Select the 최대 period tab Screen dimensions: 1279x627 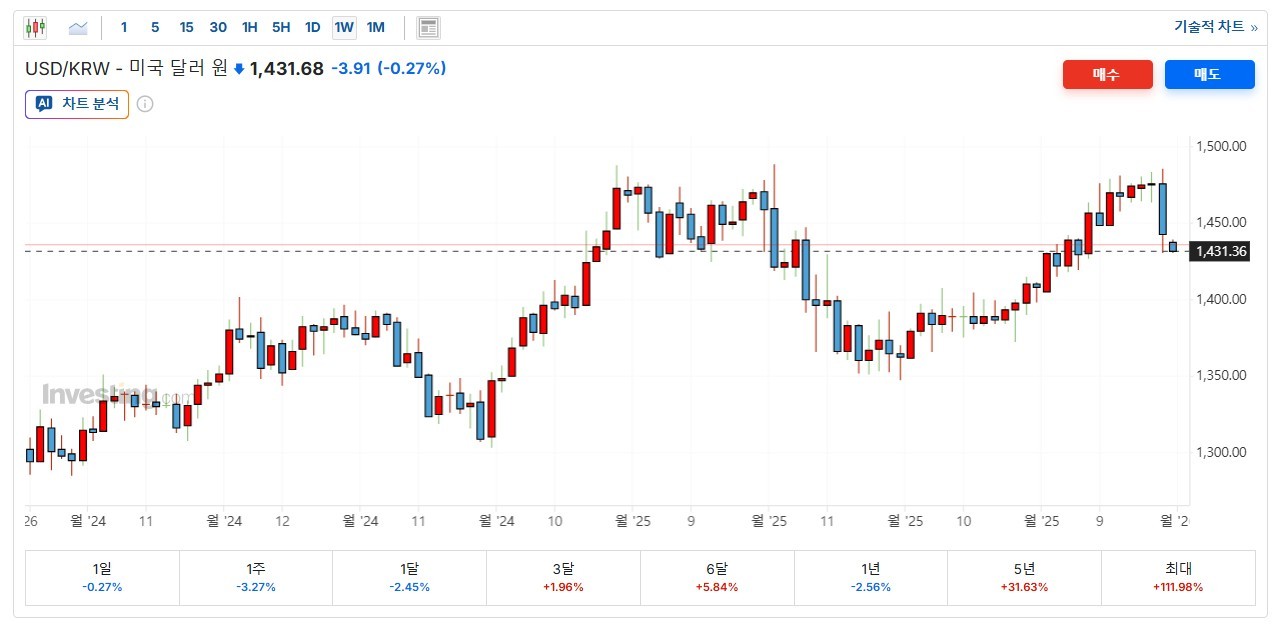click(x=1178, y=578)
